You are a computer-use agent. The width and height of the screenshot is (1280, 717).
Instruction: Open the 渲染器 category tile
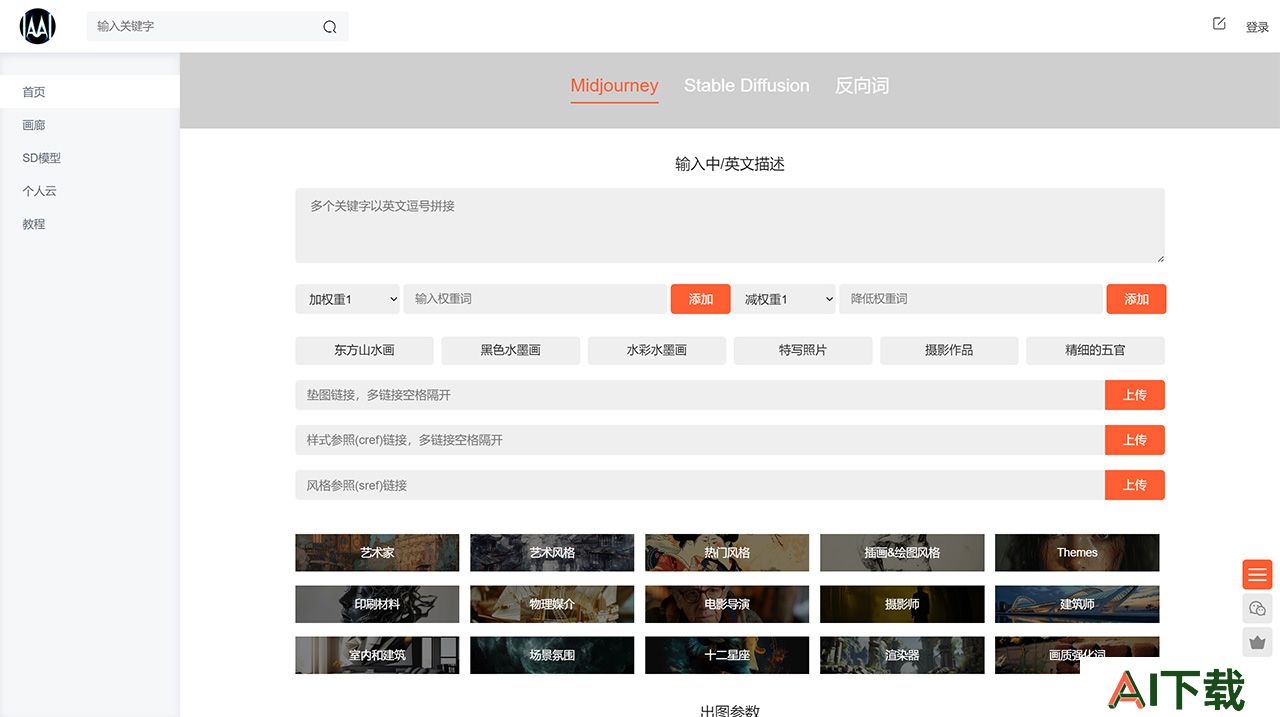click(x=902, y=655)
